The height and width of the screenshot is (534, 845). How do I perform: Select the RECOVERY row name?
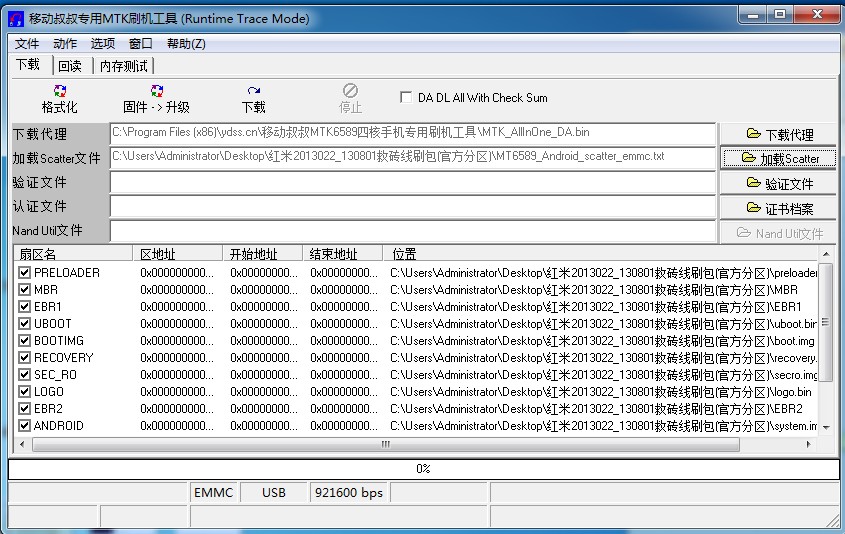64,358
